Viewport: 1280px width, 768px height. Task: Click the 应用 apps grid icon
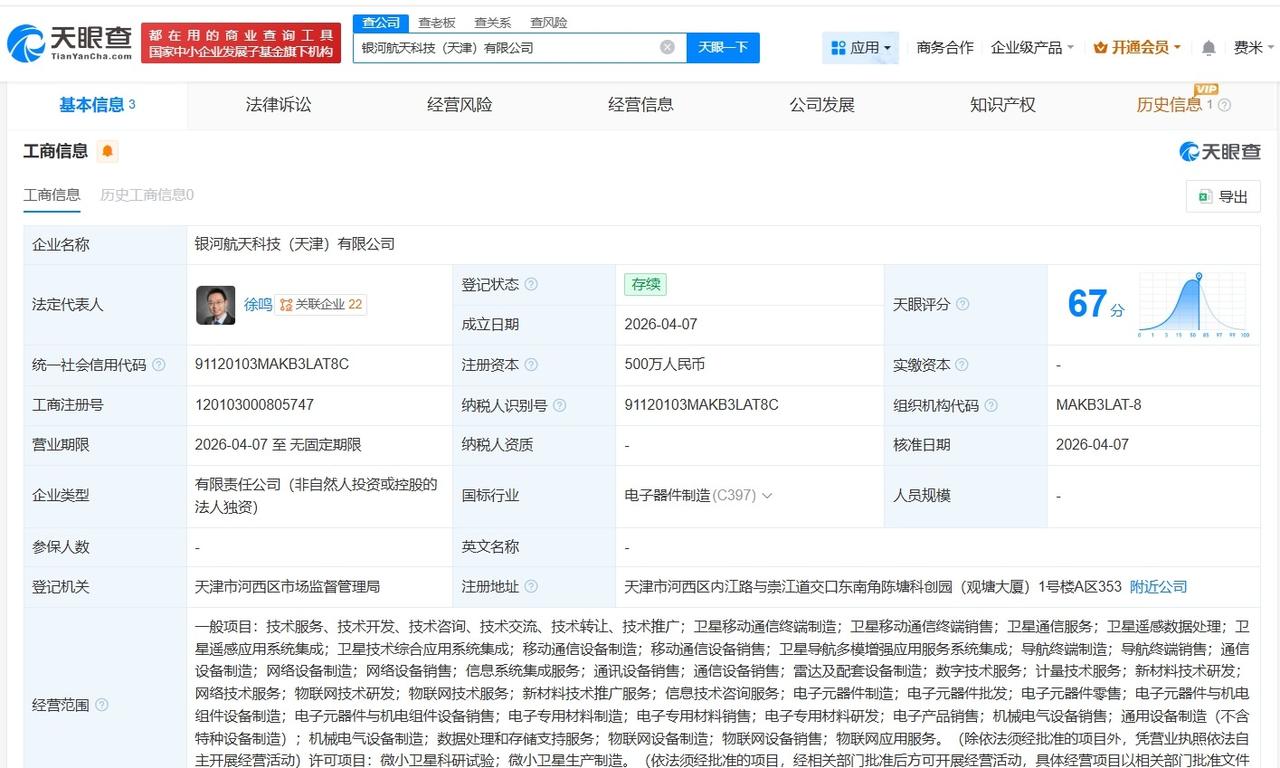pyautogui.click(x=836, y=47)
